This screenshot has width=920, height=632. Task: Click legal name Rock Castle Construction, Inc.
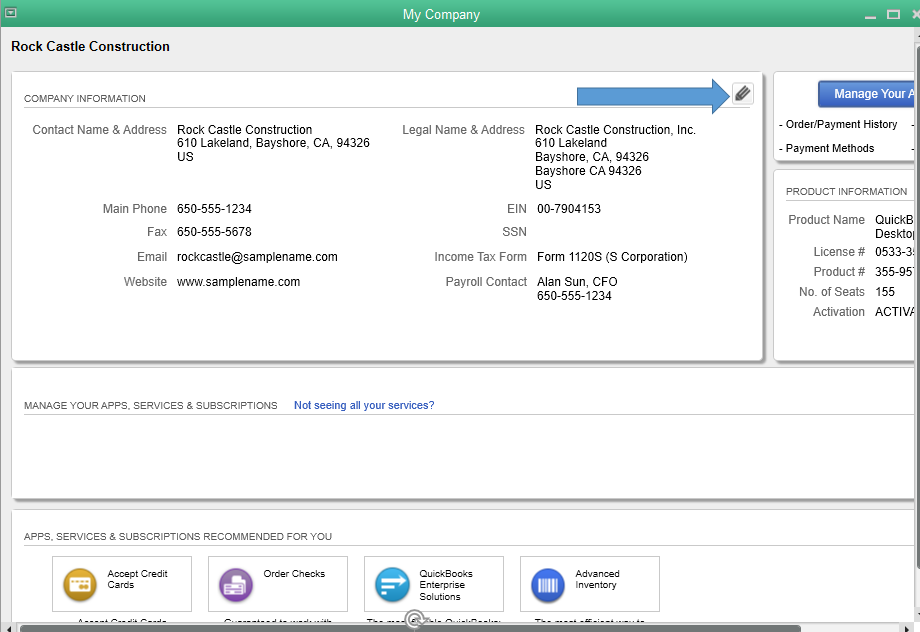[615, 130]
